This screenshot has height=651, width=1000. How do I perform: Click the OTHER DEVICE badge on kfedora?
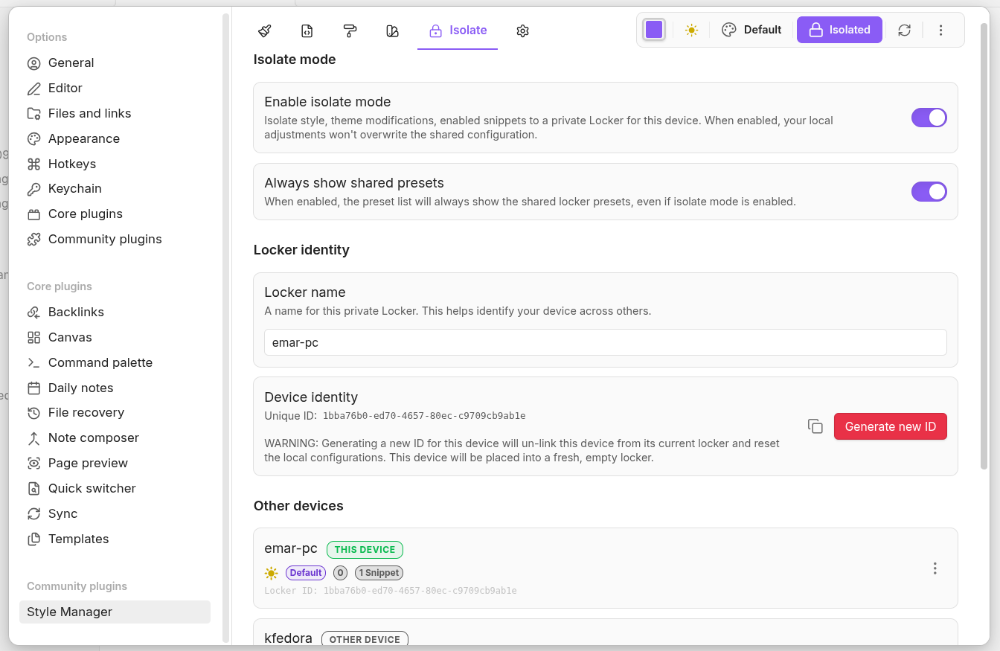[x=365, y=639]
